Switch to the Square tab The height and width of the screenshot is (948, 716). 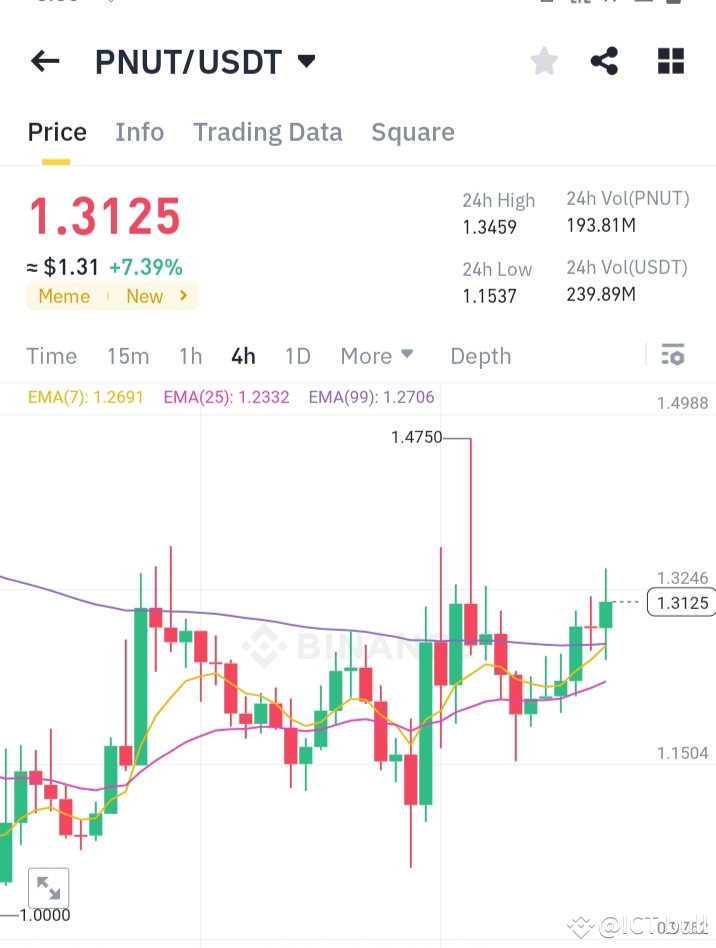pos(412,132)
